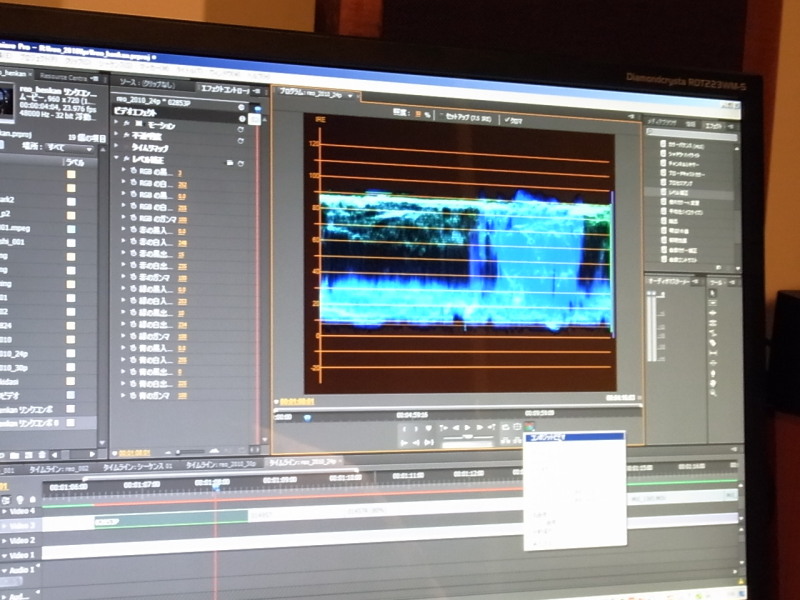The height and width of the screenshot is (600, 800).
Task: Toggle animation stopwatch for 青のガンマ
Action: (133, 395)
